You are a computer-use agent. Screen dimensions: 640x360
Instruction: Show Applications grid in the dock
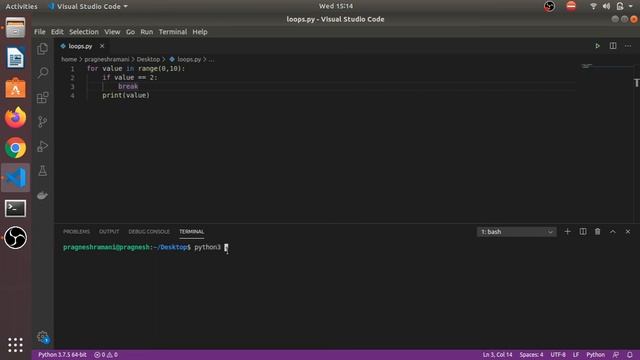(16, 345)
